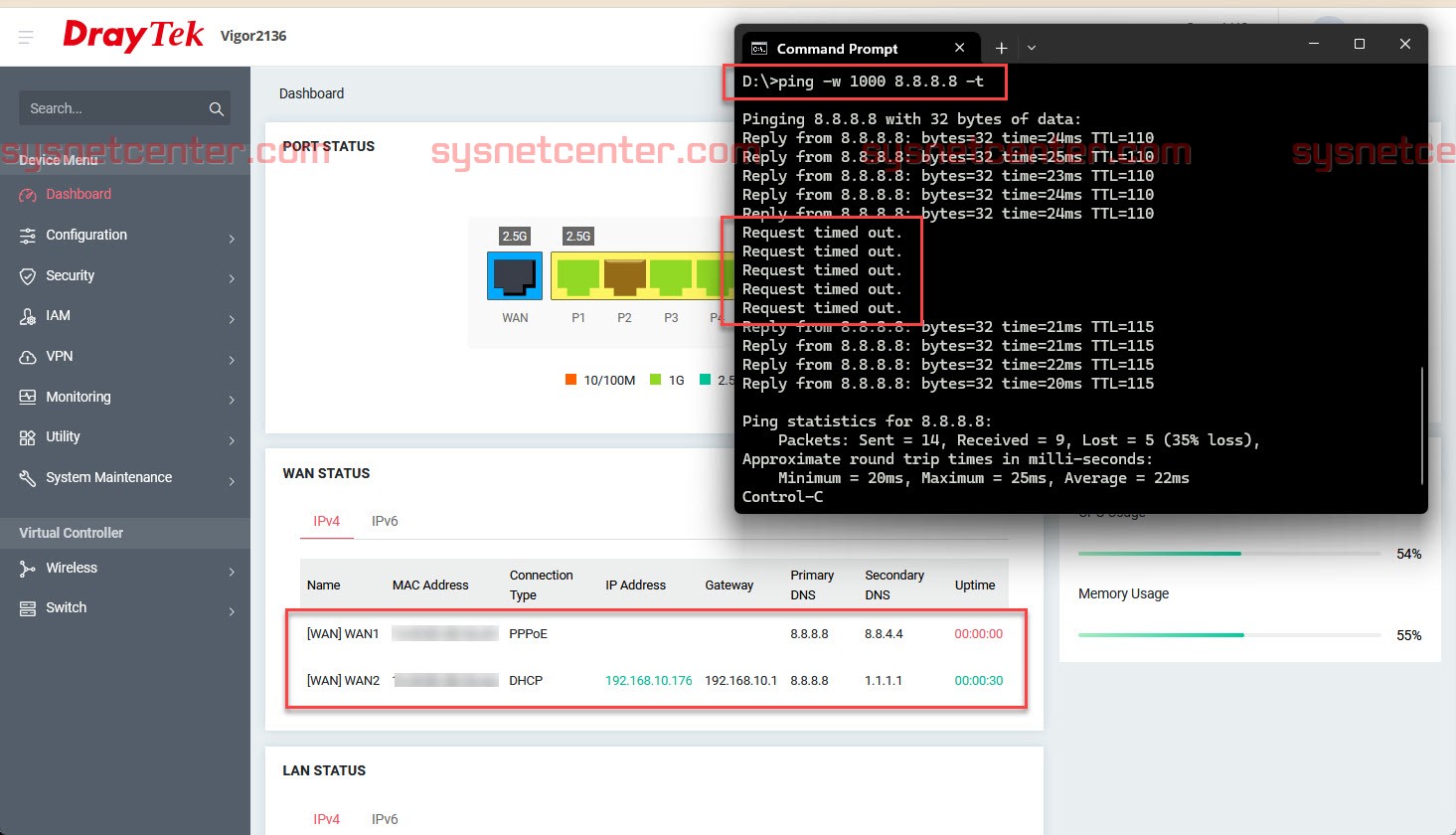
Task: Click the Command Prompt scrollbar
Action: point(1423,425)
